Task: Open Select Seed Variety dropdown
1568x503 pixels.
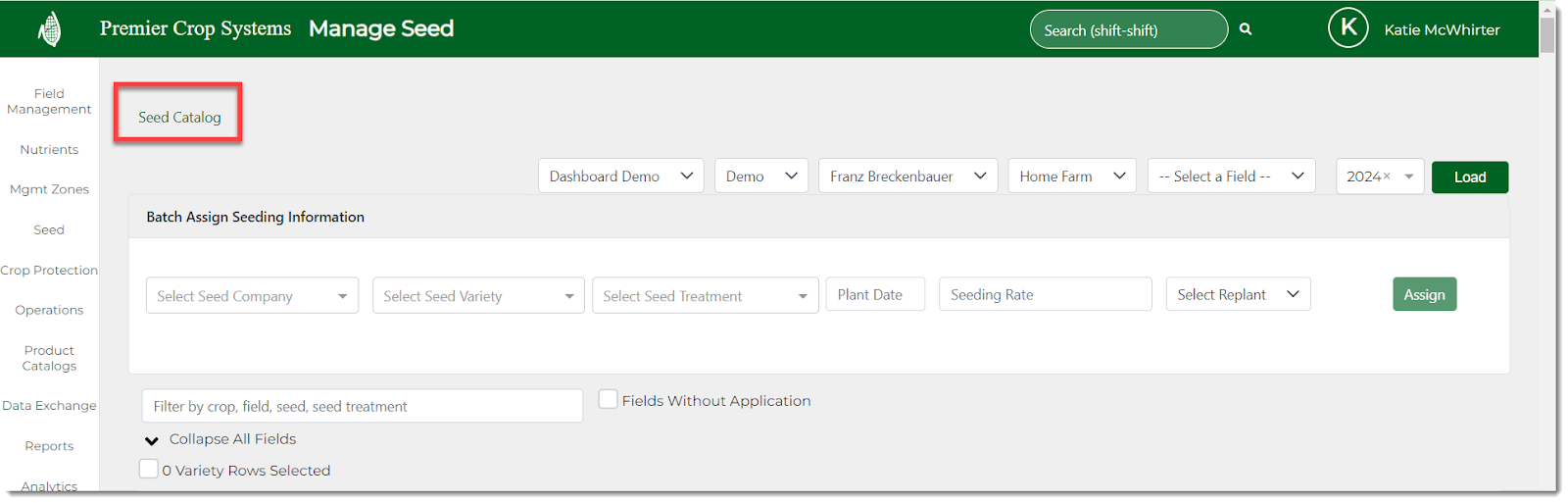Action: 478,295
